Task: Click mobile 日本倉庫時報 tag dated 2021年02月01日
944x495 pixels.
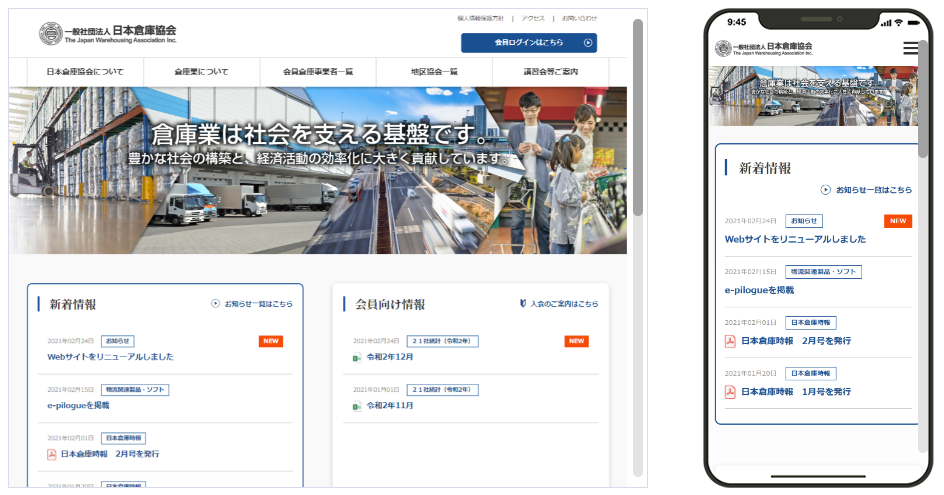Action: pyautogui.click(x=811, y=323)
